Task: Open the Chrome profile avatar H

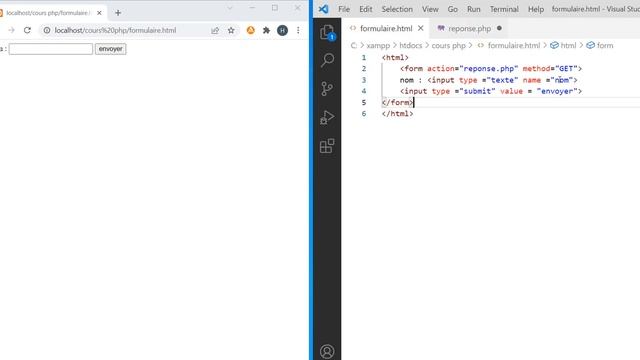Action: 282,30
